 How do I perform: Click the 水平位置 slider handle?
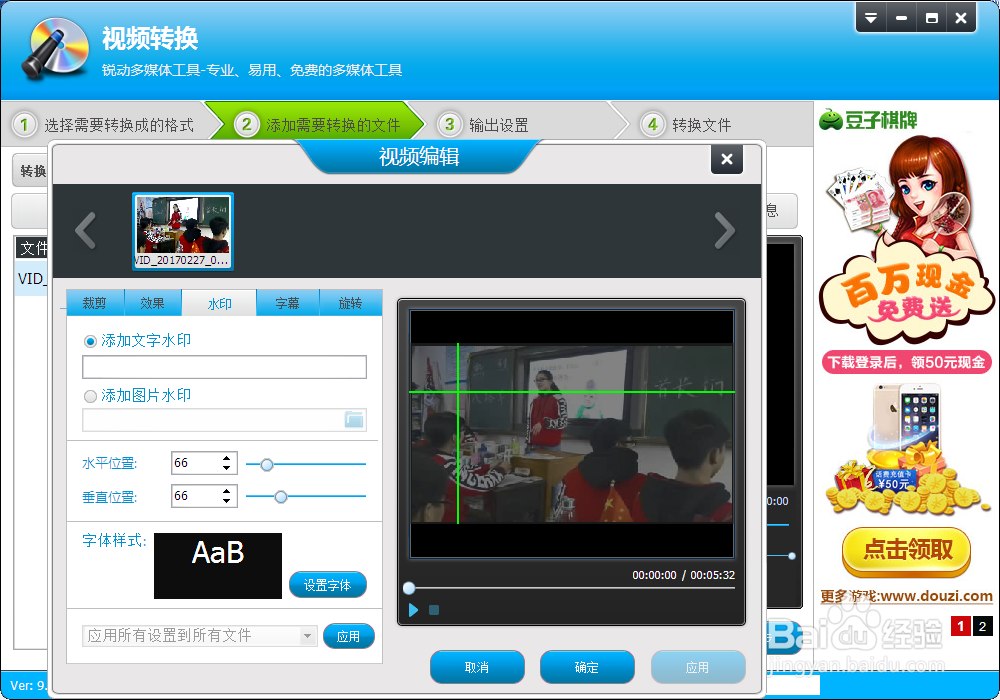pos(267,465)
